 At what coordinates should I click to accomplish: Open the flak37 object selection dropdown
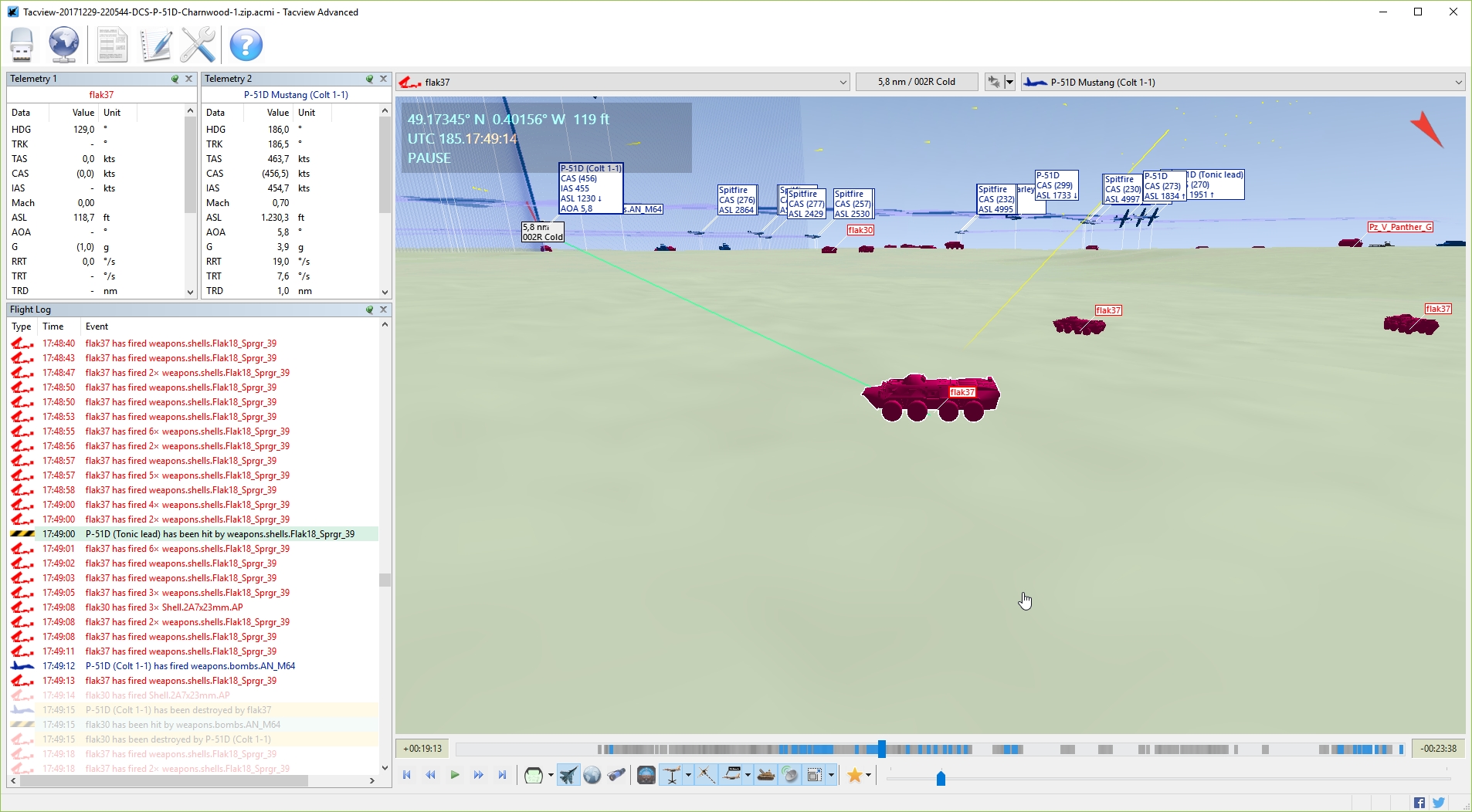click(623, 82)
